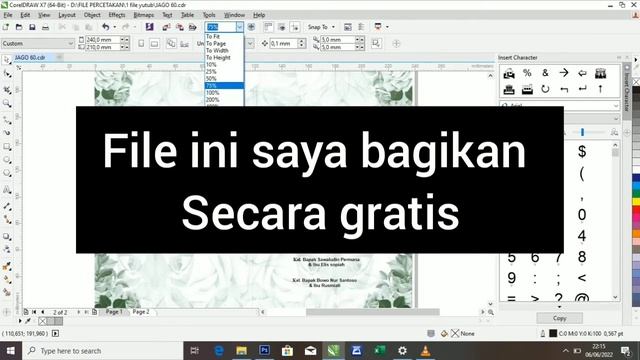Click the Search content icon
Screen dimensions: 640x360
[x=149, y=27]
